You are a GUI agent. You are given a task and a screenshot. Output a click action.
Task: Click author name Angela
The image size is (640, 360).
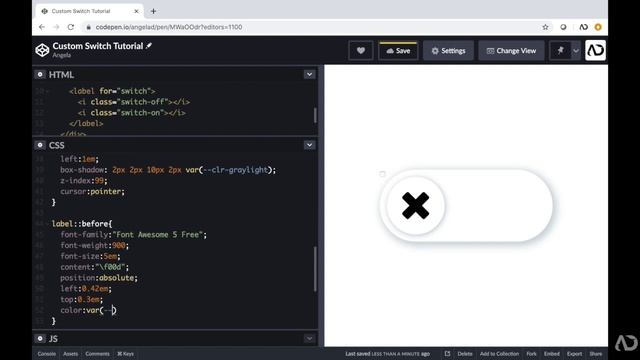62,55
